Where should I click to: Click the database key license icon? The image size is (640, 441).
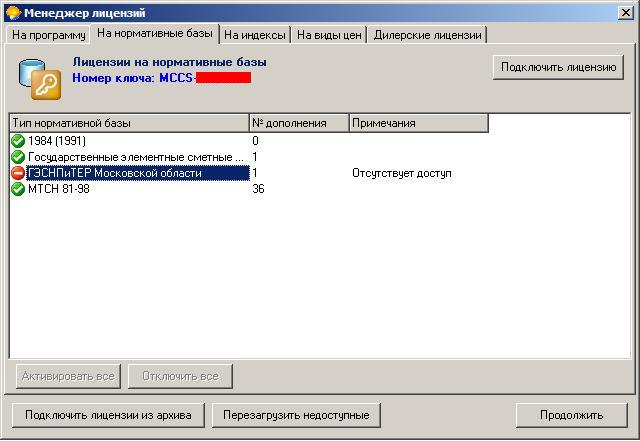(40, 79)
